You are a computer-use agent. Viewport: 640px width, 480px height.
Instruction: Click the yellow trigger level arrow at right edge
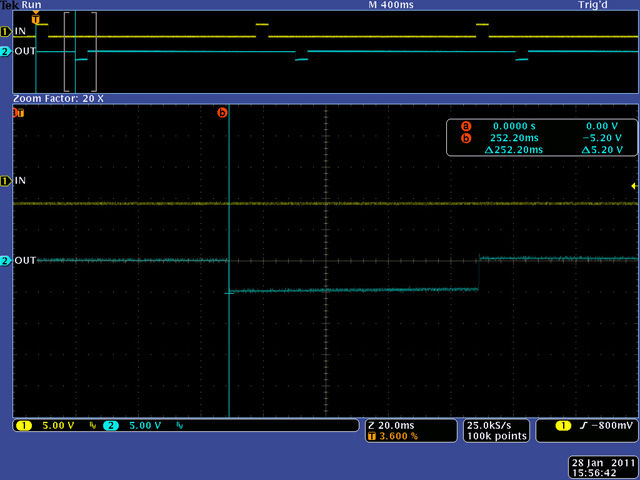tap(633, 186)
